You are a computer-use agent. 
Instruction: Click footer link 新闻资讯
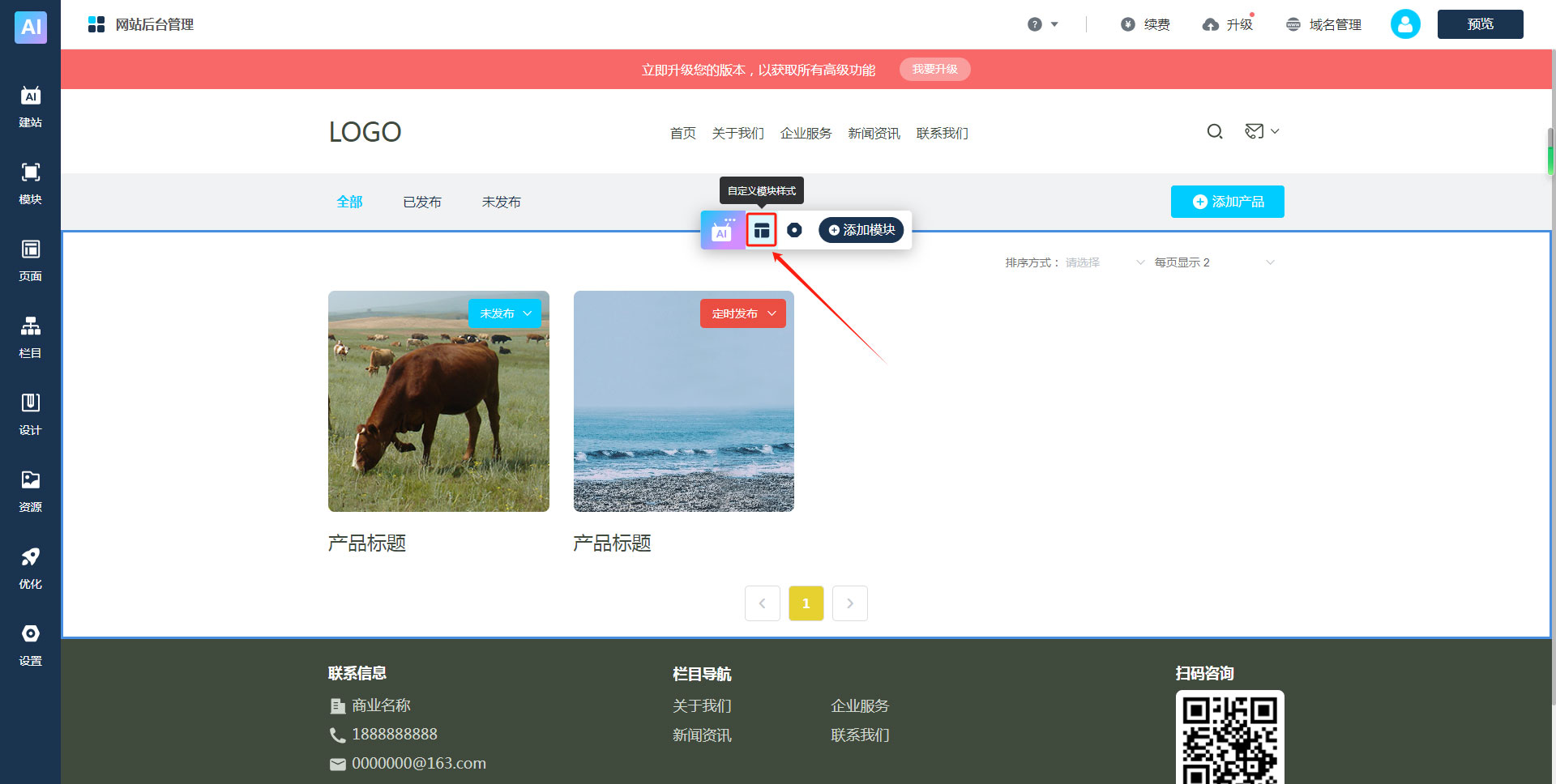pyautogui.click(x=702, y=735)
